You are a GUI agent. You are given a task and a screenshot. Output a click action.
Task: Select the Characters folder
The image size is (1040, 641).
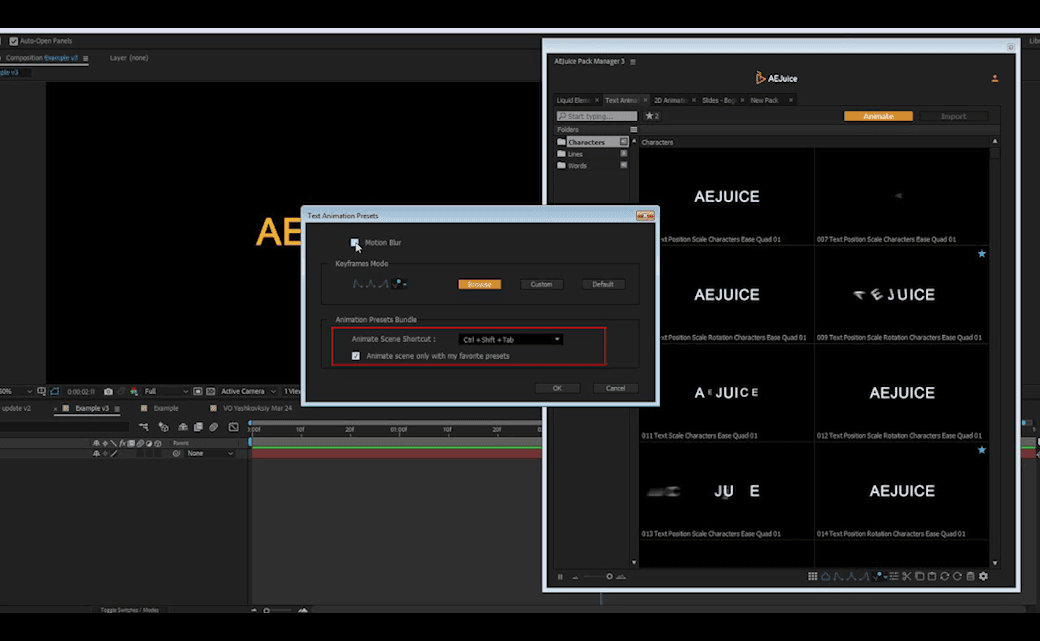coord(592,142)
